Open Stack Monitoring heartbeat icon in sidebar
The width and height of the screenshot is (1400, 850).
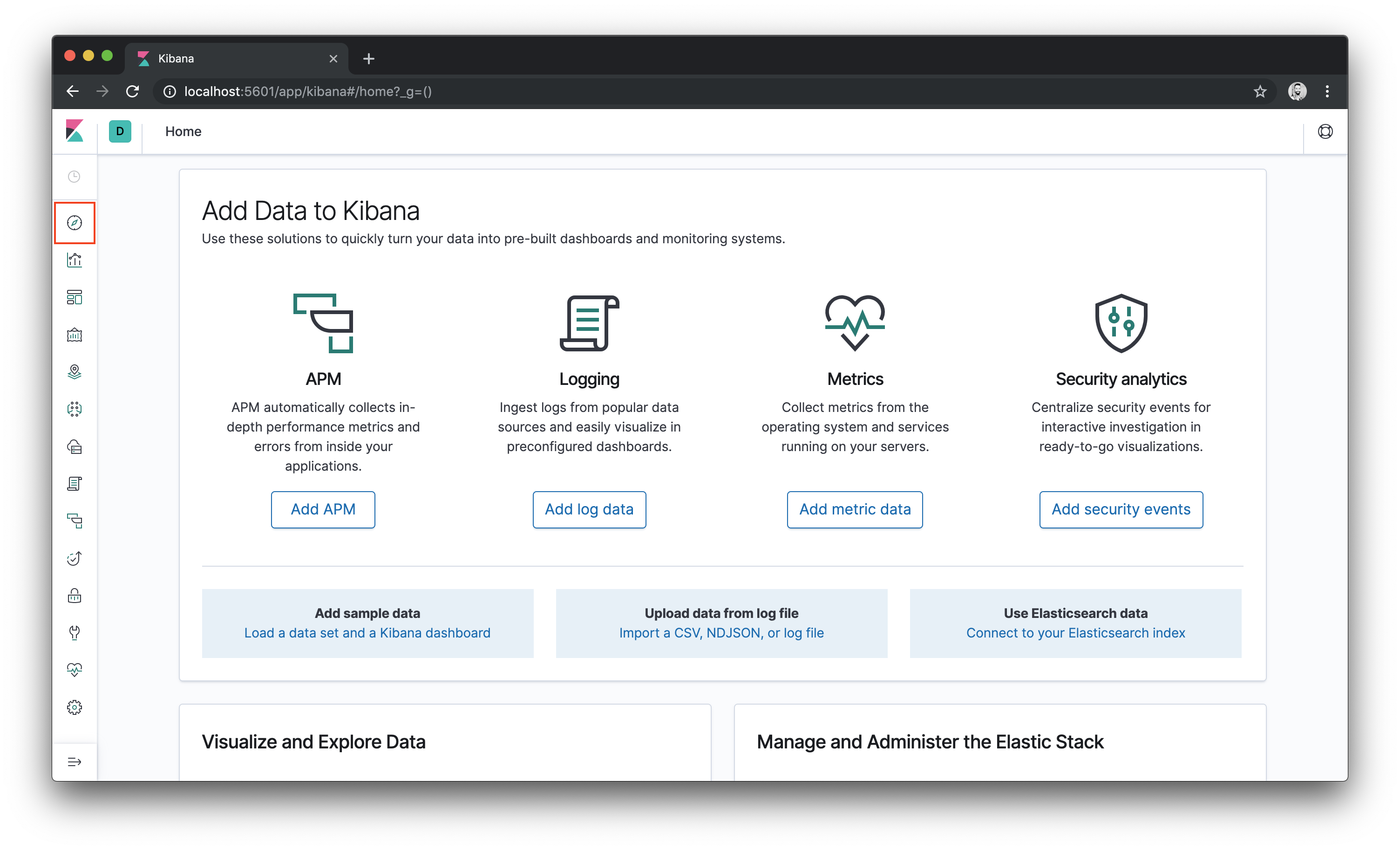pos(75,670)
